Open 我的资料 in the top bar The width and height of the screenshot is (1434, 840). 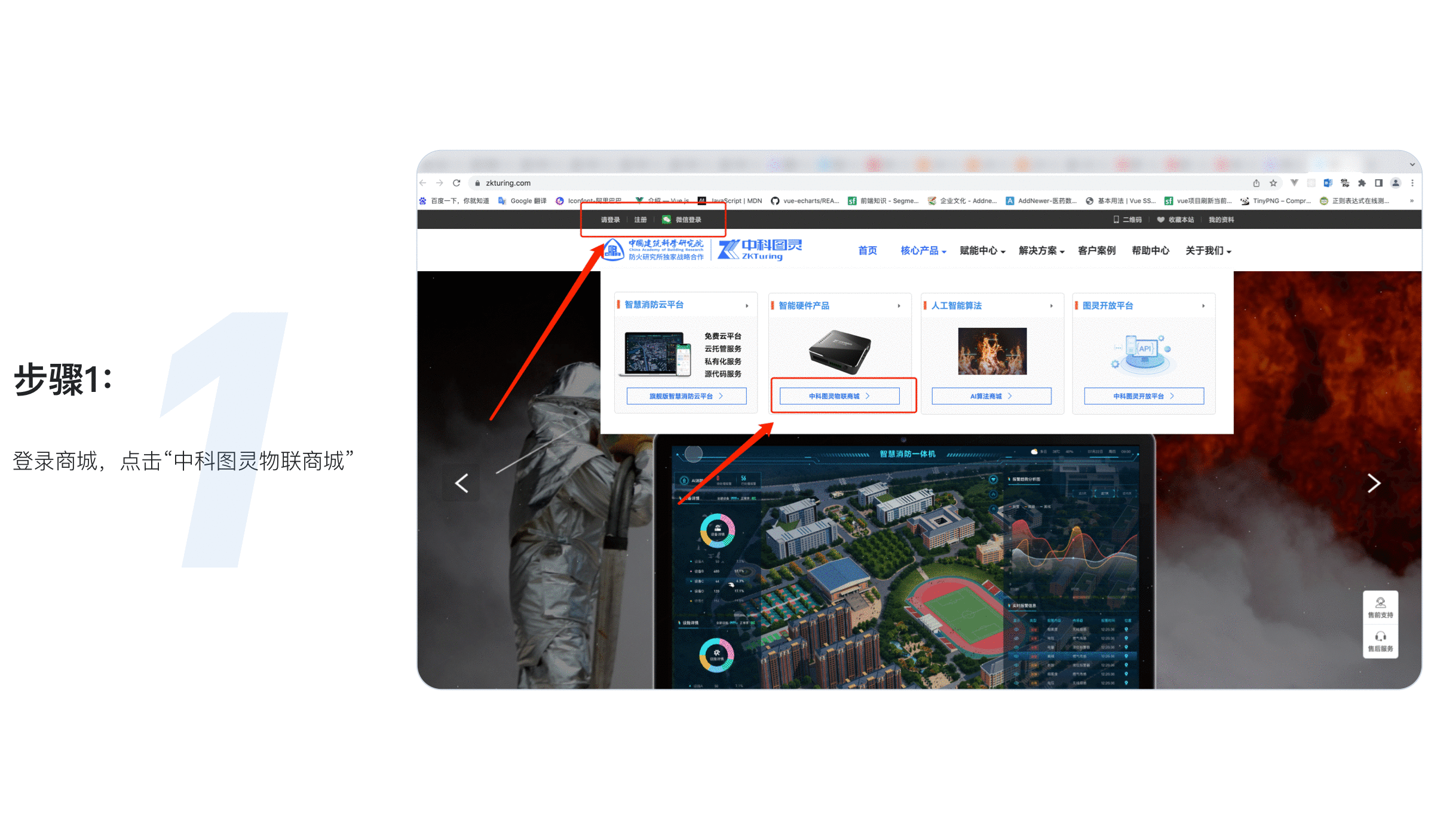coord(1221,220)
